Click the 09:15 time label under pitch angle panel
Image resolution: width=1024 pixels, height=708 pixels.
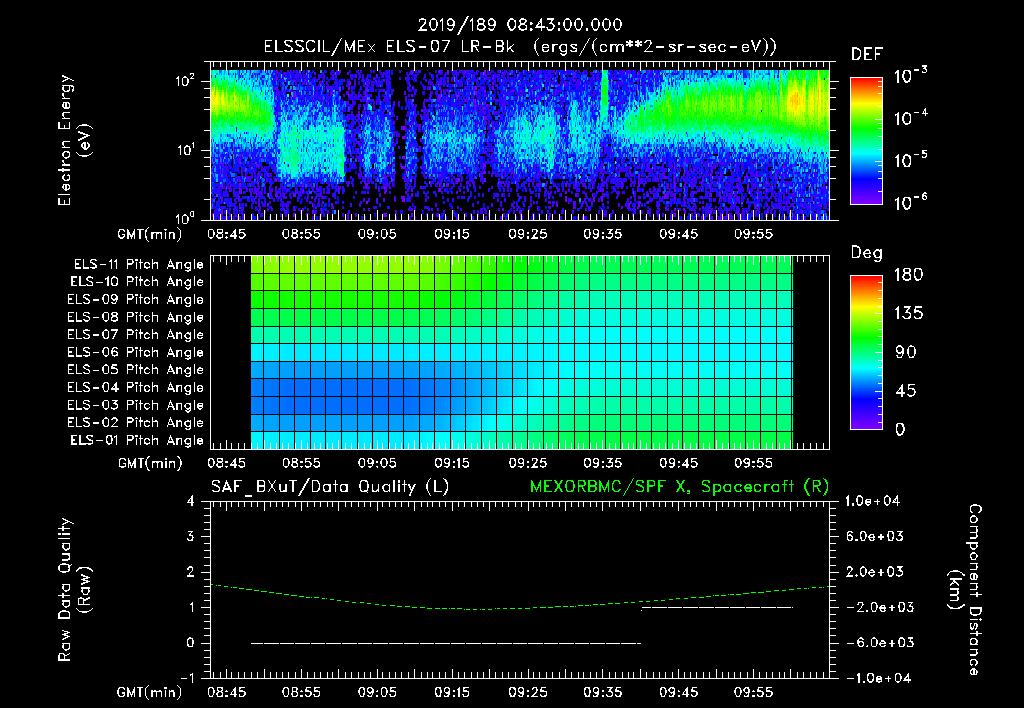point(452,463)
